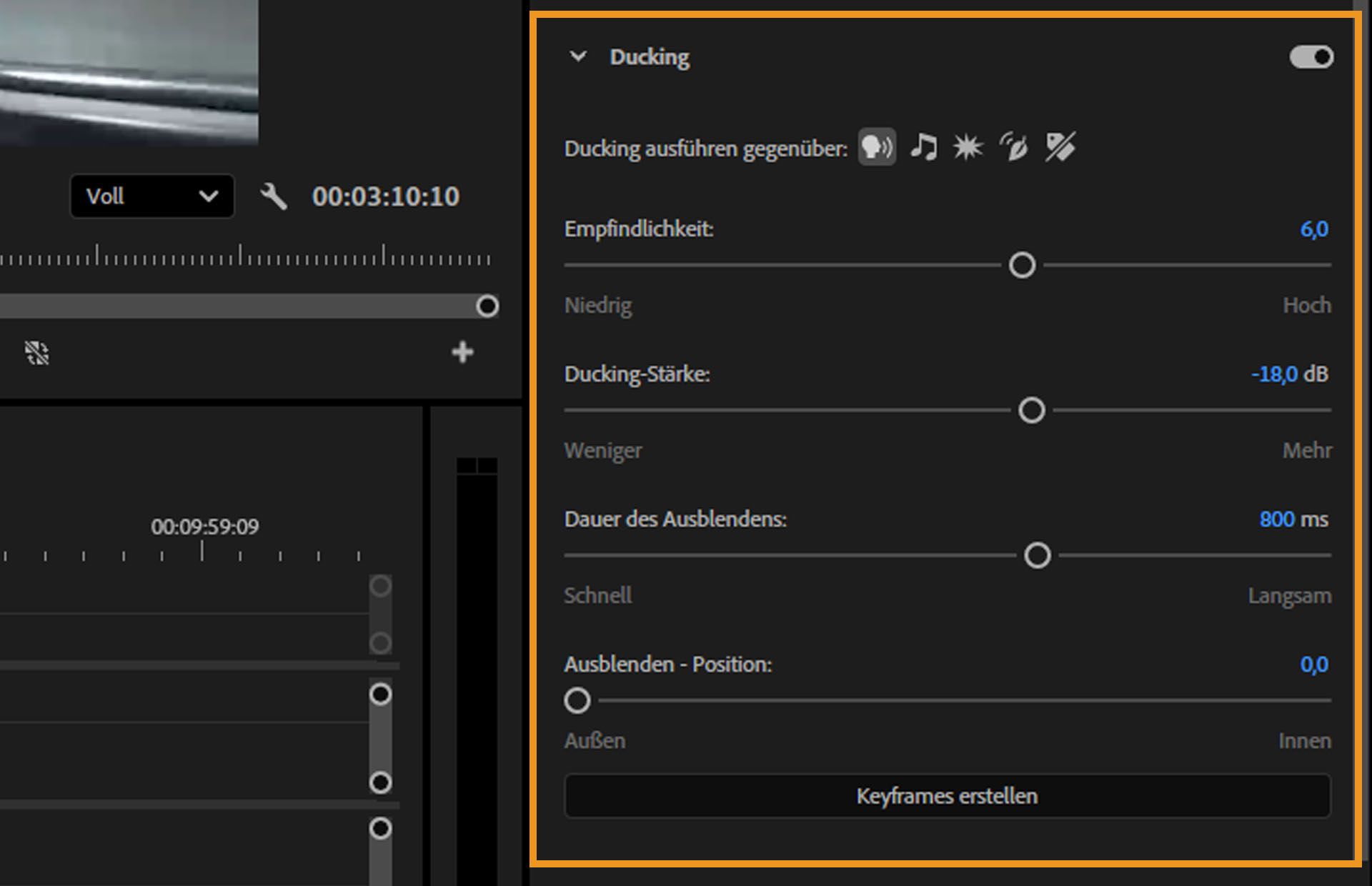Duck against clips without an audio tag
This screenshot has width=1372, height=886.
[x=1060, y=147]
